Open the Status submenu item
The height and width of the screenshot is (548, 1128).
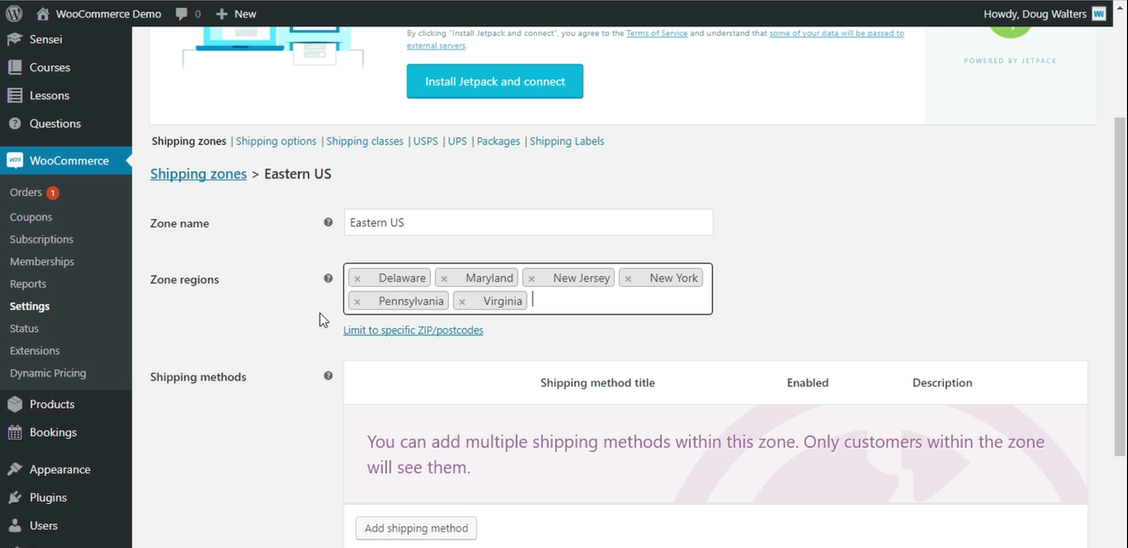tap(24, 329)
